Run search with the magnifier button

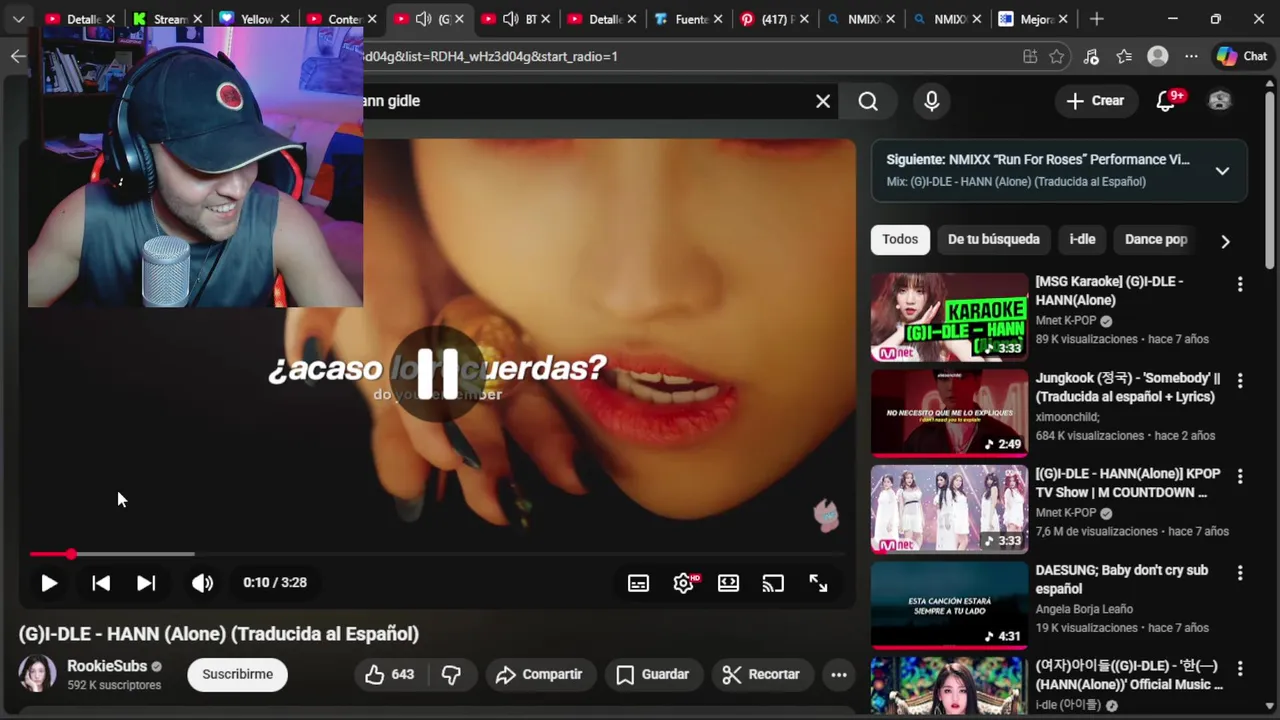[868, 101]
